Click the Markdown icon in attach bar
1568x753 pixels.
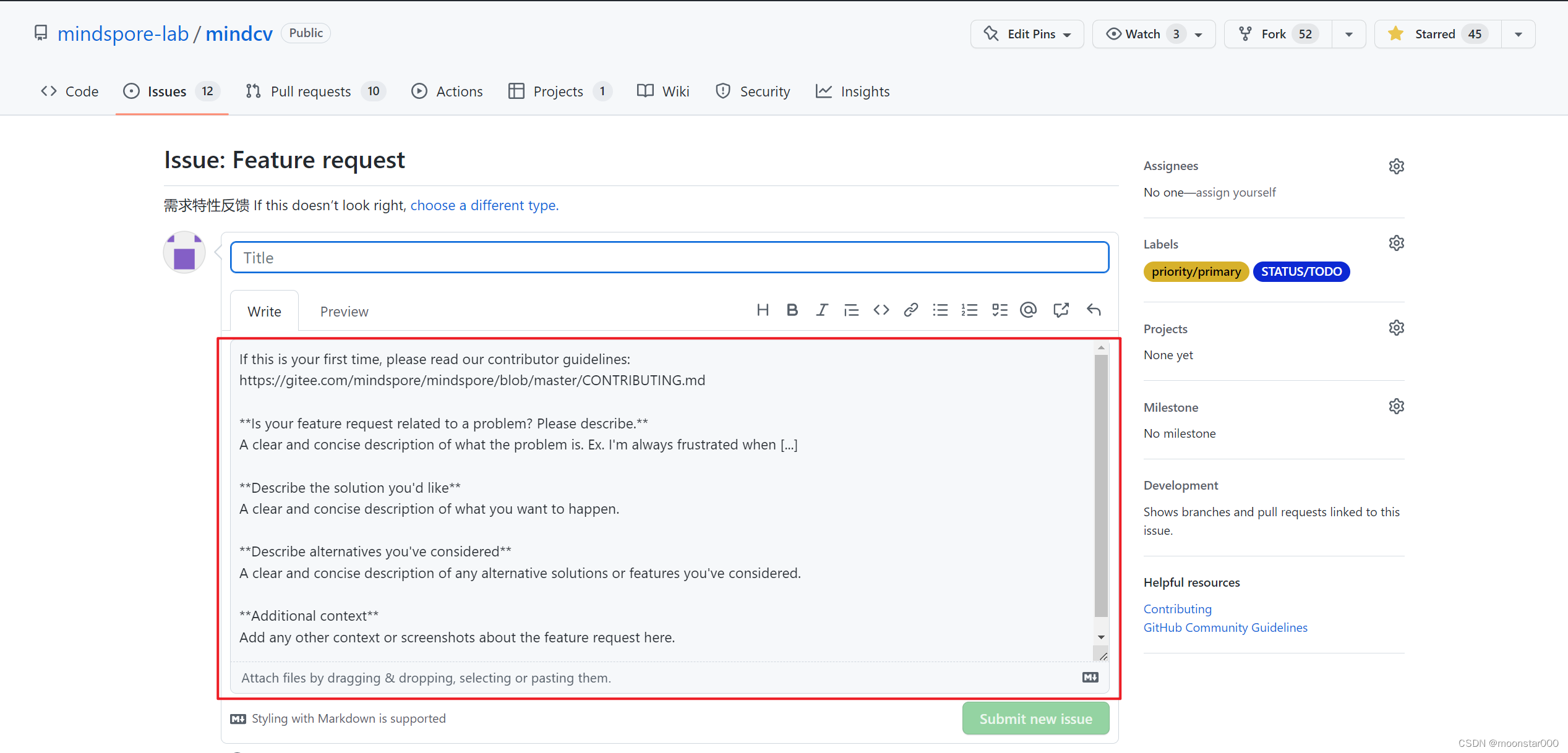1090,678
